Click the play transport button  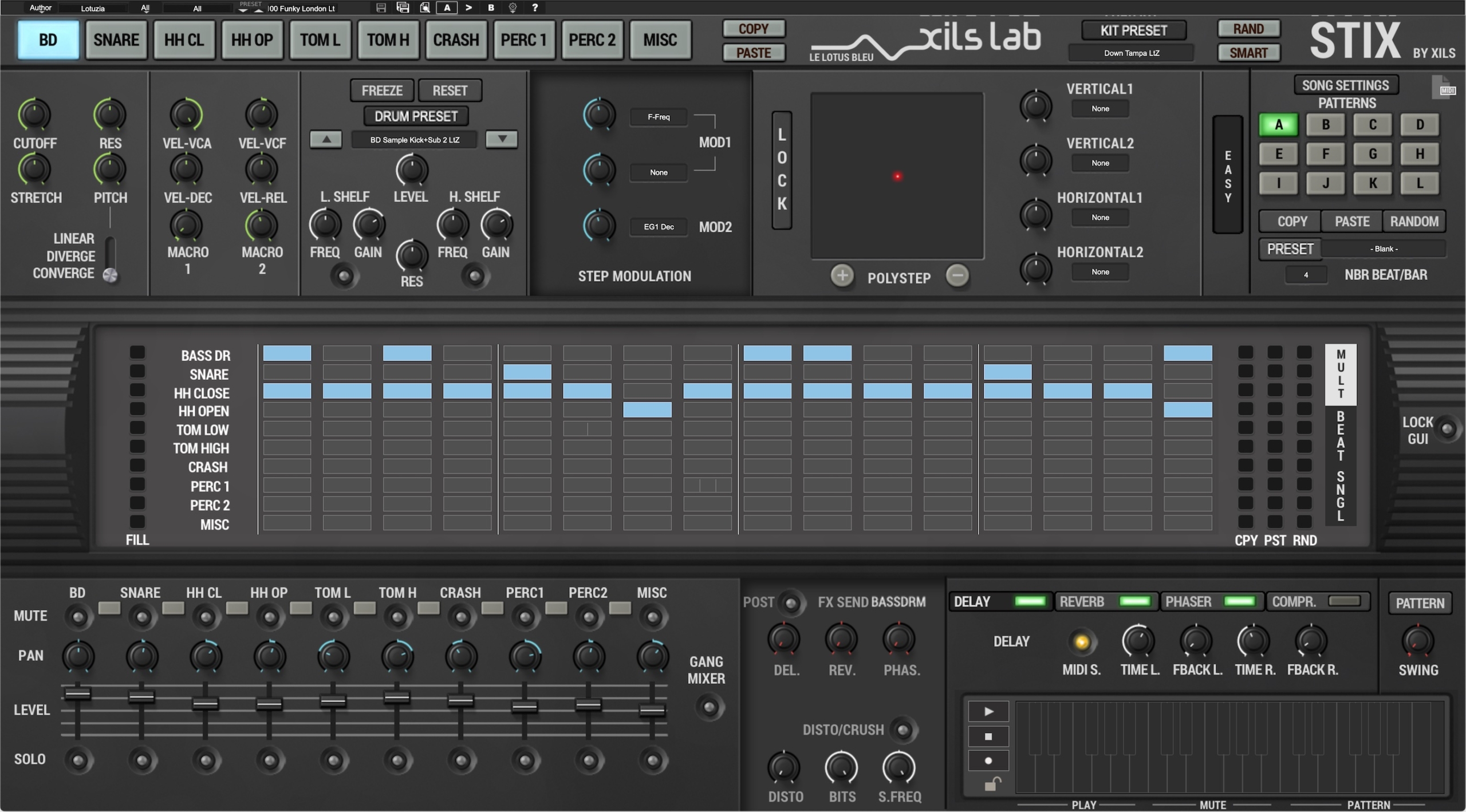(988, 712)
